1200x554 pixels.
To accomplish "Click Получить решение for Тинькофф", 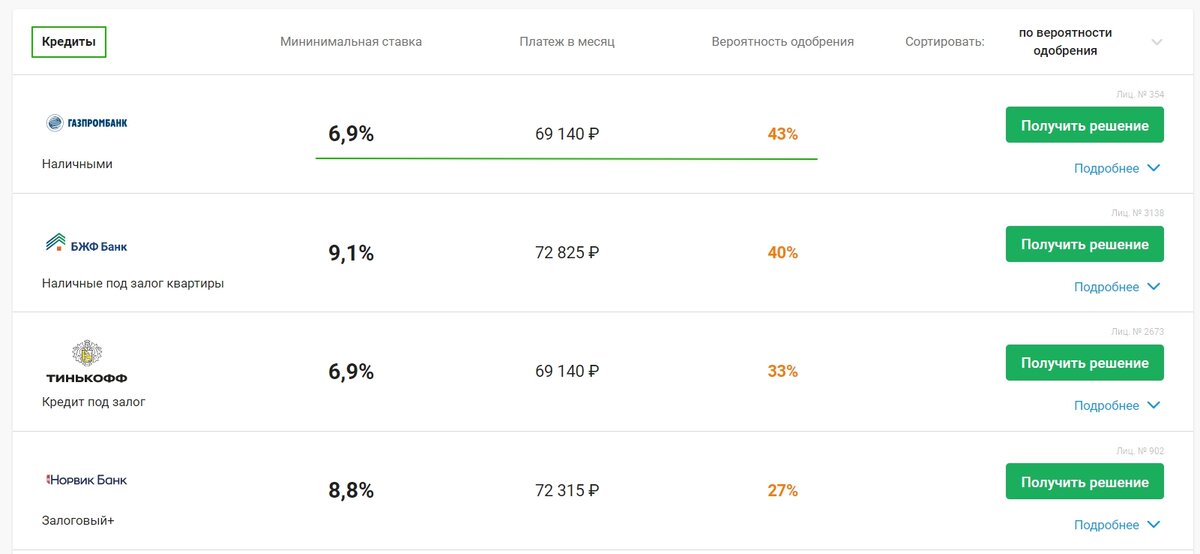I will (1085, 363).
